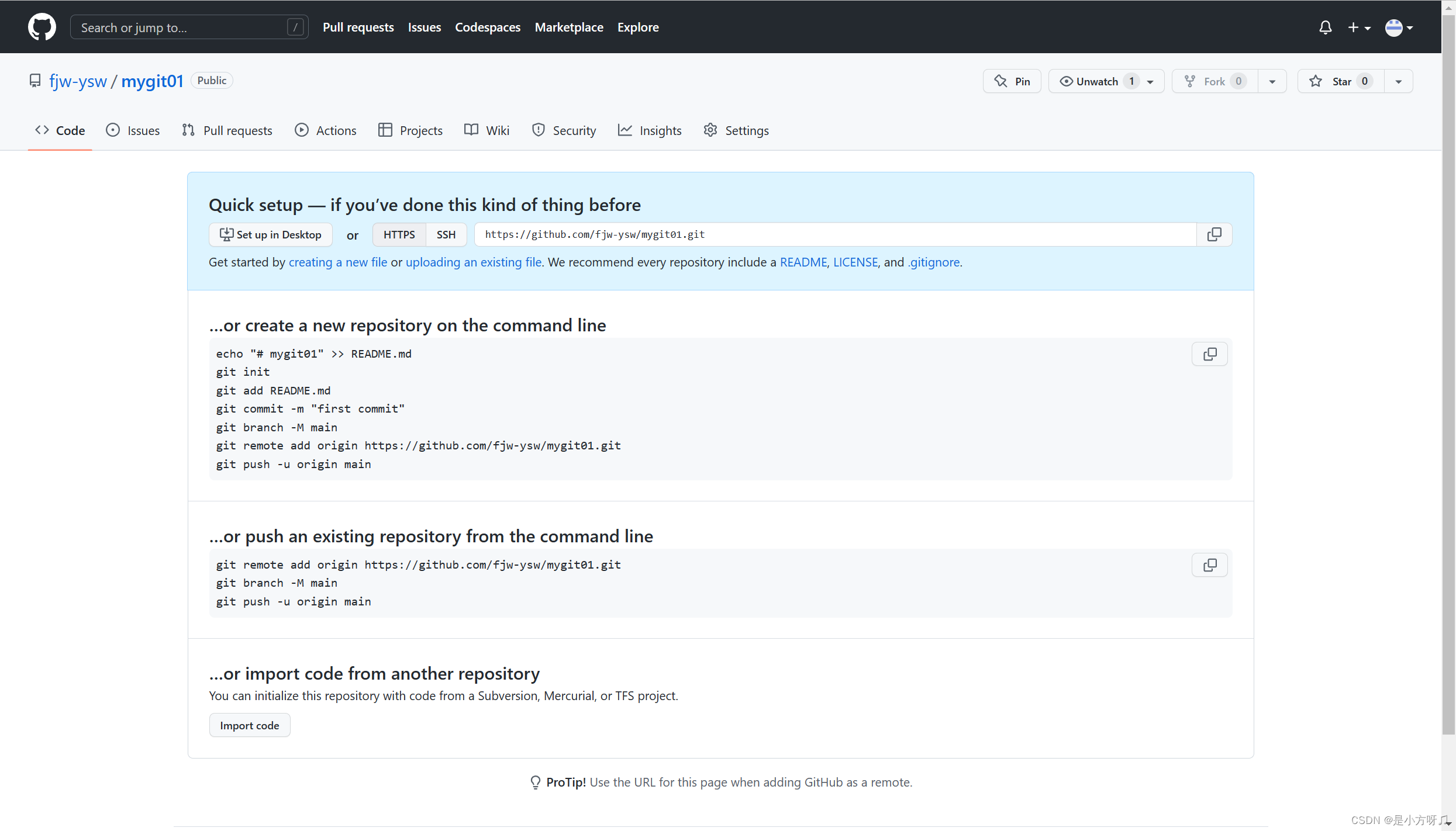Image resolution: width=1456 pixels, height=831 pixels.
Task: Click the repository clone URL field
Action: click(836, 234)
